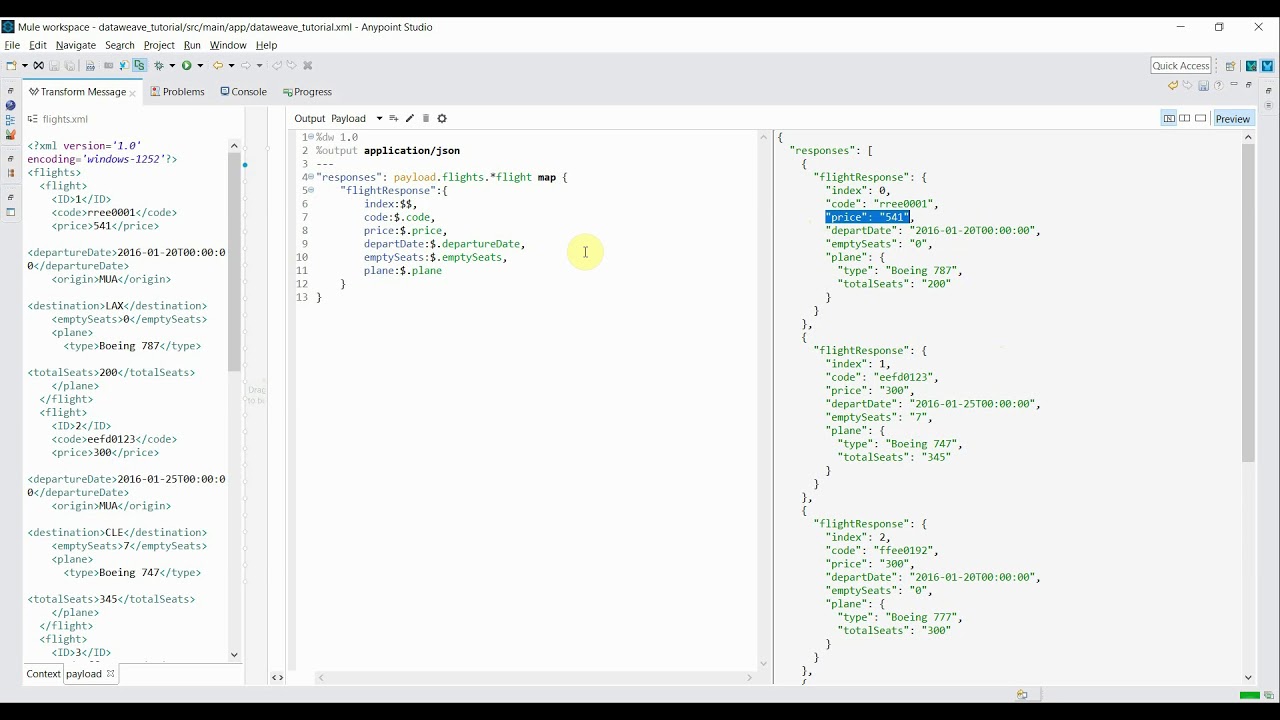Select the source-with-tree layout icon
Viewport: 1280px width, 720px height.
[x=1169, y=119]
